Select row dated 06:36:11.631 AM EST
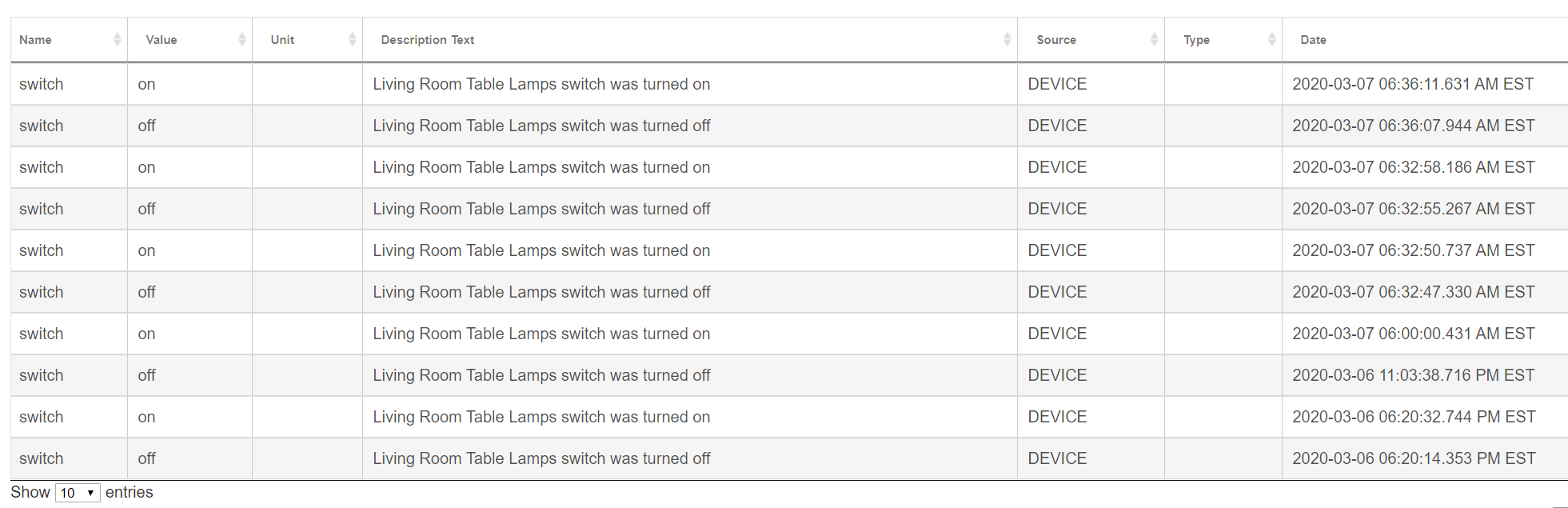Screen dimensions: 1568x508 789,84
